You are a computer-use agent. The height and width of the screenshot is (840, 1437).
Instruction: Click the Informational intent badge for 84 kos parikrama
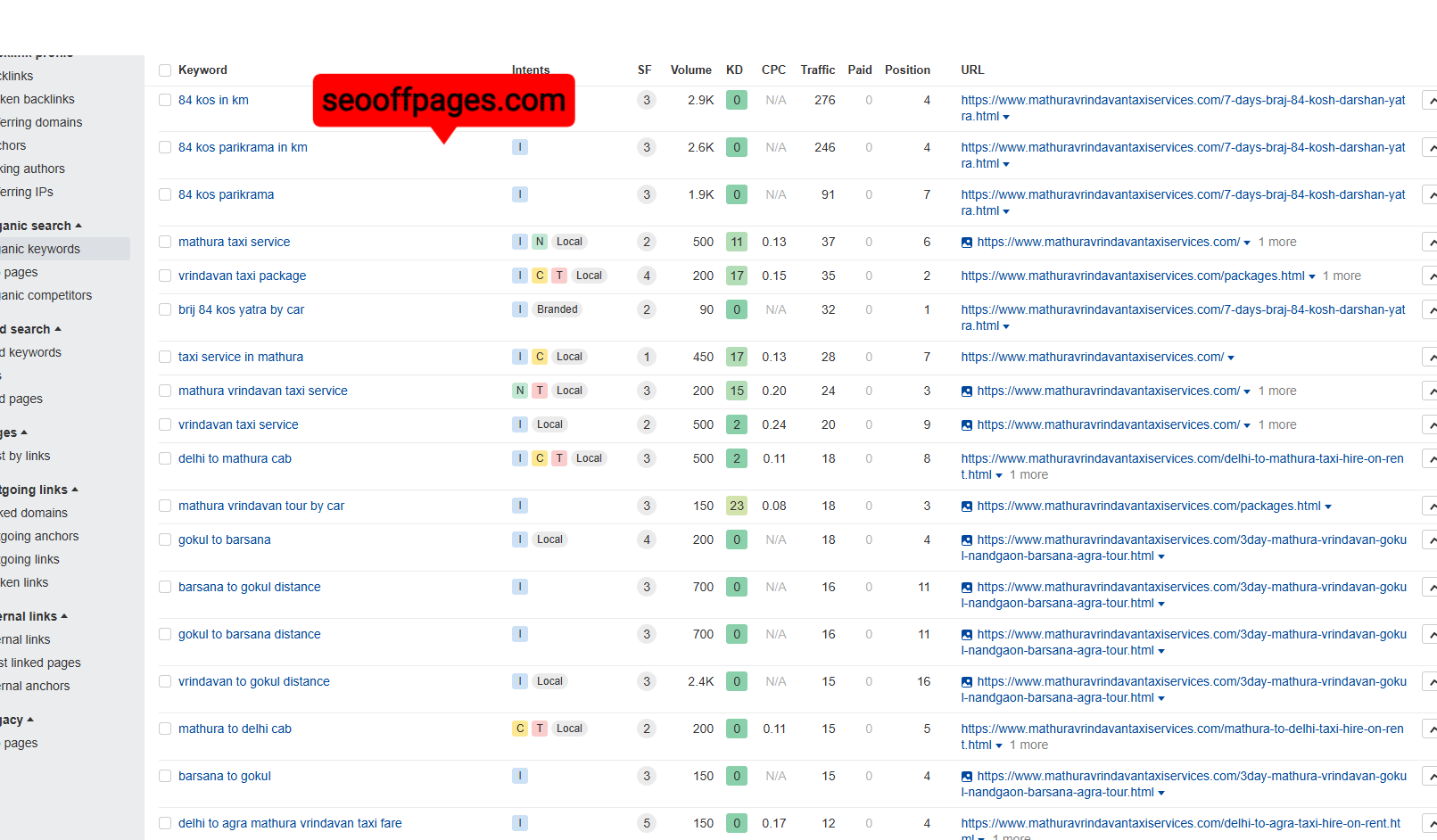[520, 194]
